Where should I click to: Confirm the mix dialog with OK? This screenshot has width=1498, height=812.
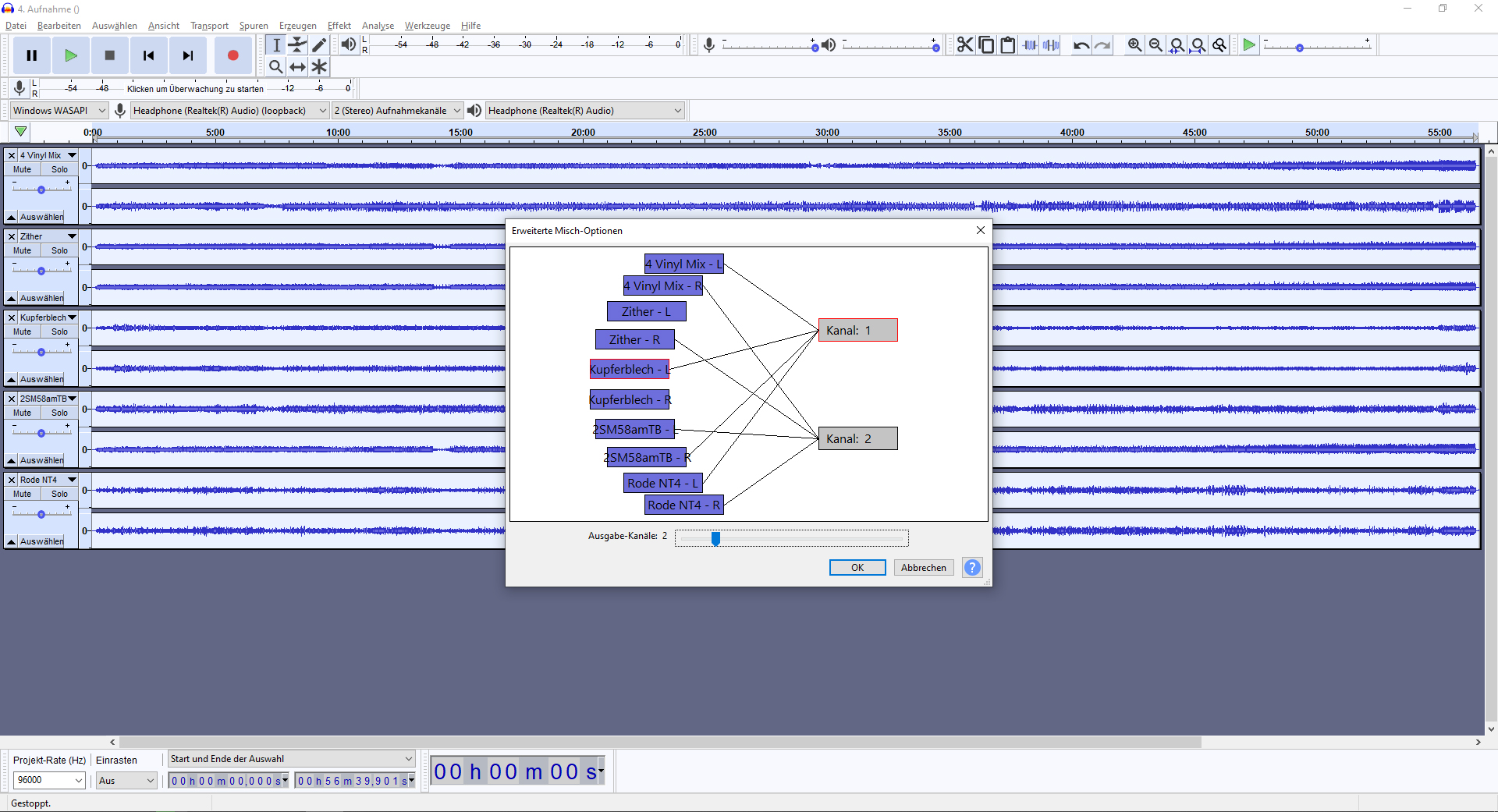[857, 568]
